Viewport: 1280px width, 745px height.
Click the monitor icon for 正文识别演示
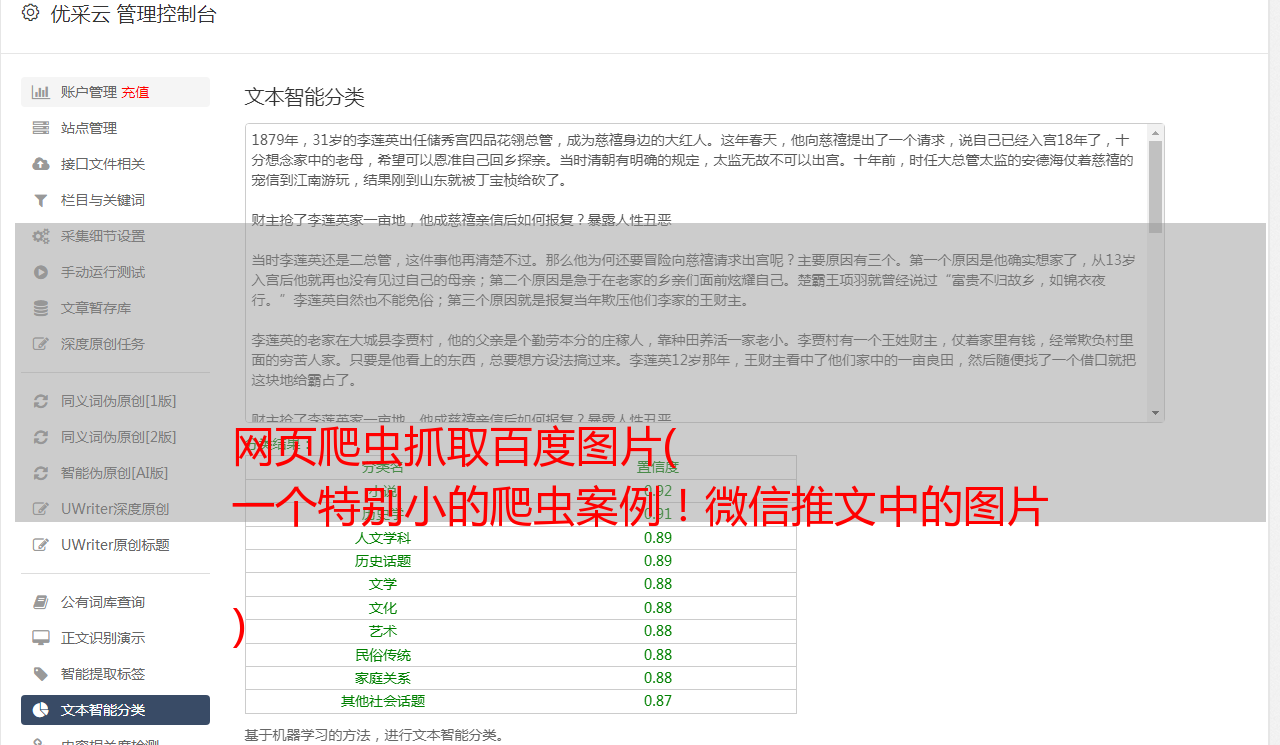pyautogui.click(x=41, y=638)
